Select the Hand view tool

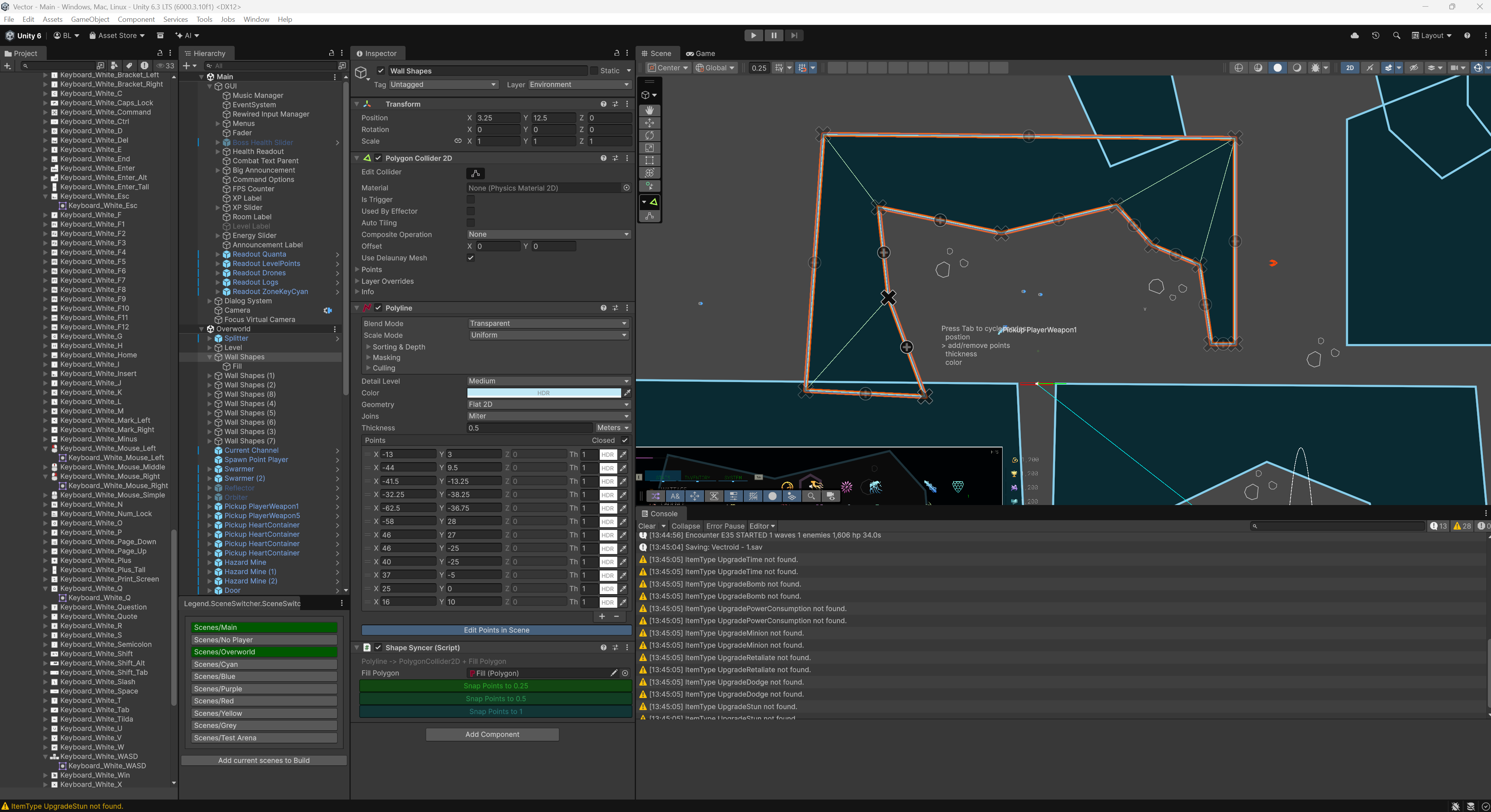click(650, 110)
